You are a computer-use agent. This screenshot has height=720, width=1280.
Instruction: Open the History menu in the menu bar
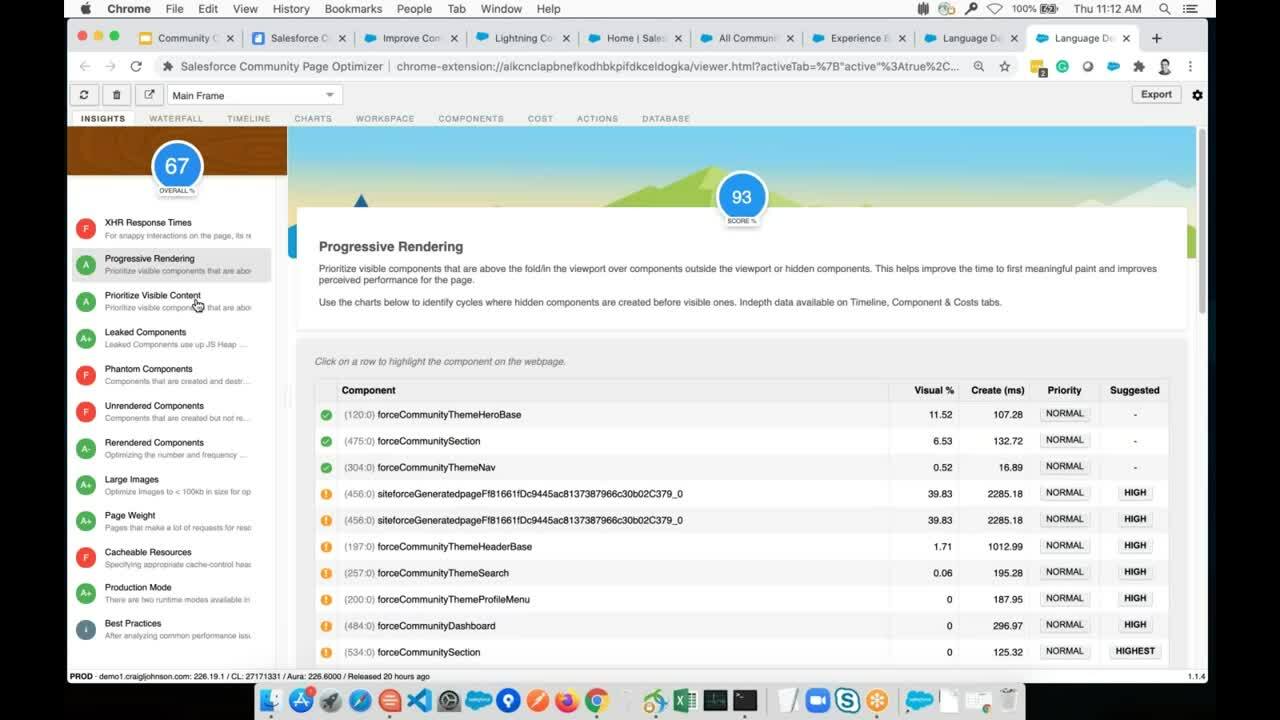[291, 9]
